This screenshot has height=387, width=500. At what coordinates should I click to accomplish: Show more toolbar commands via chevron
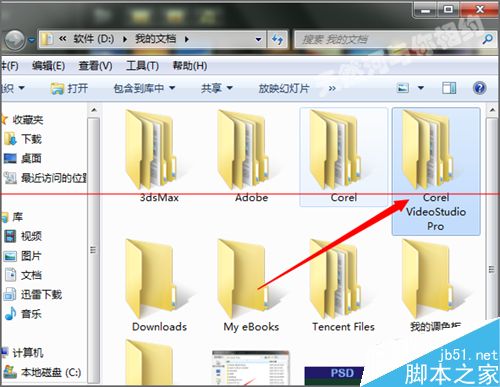coord(332,88)
